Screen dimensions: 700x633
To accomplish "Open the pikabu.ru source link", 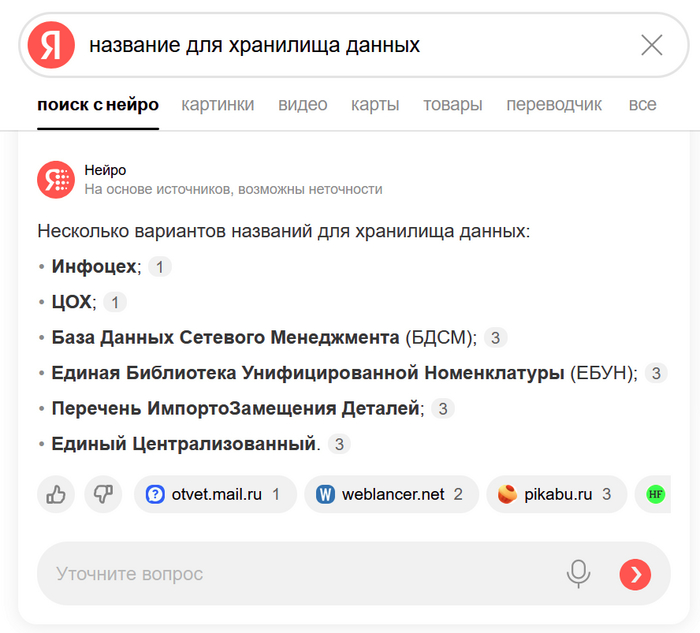I will (556, 494).
